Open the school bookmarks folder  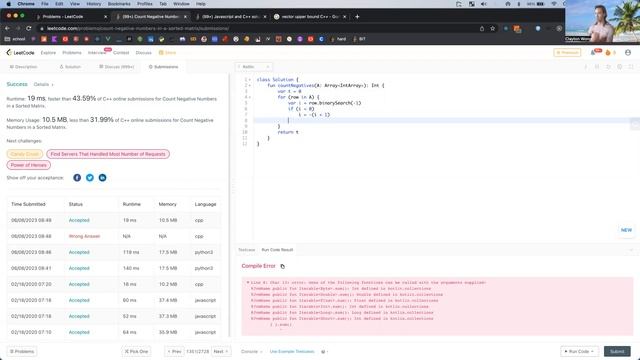coord(15,39)
